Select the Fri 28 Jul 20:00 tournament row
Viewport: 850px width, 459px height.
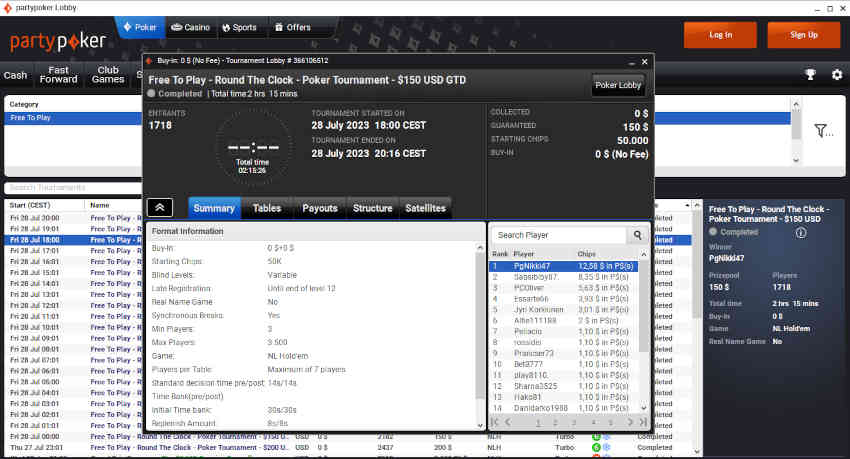pyautogui.click(x=73, y=218)
